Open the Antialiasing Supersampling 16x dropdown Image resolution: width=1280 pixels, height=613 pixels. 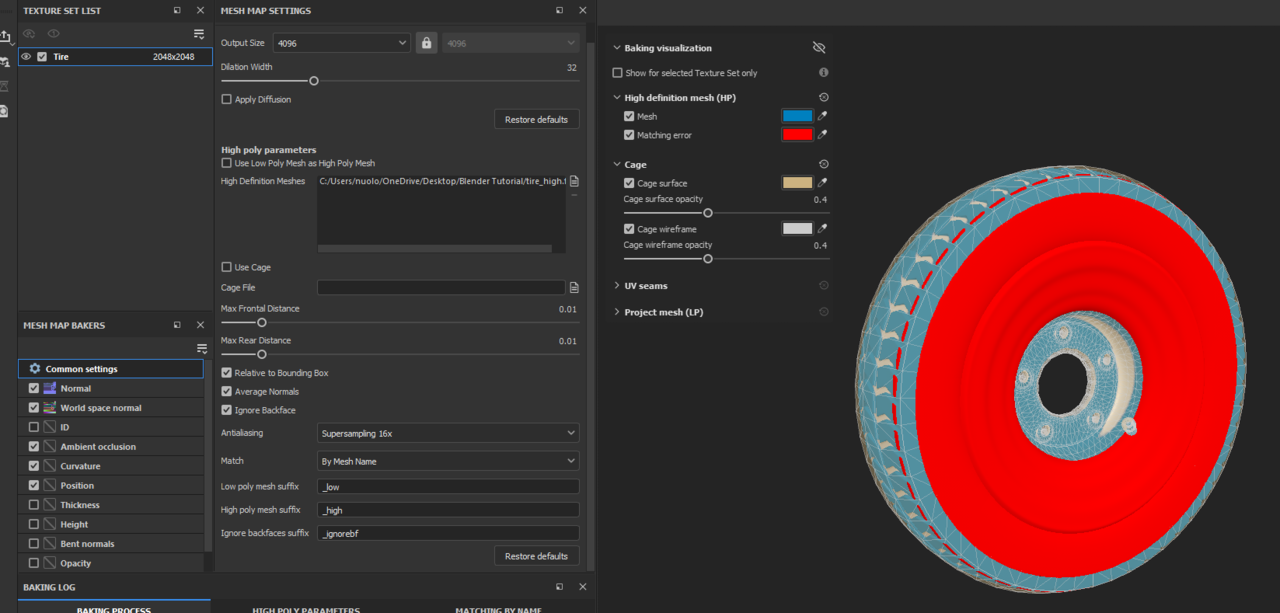coord(448,433)
